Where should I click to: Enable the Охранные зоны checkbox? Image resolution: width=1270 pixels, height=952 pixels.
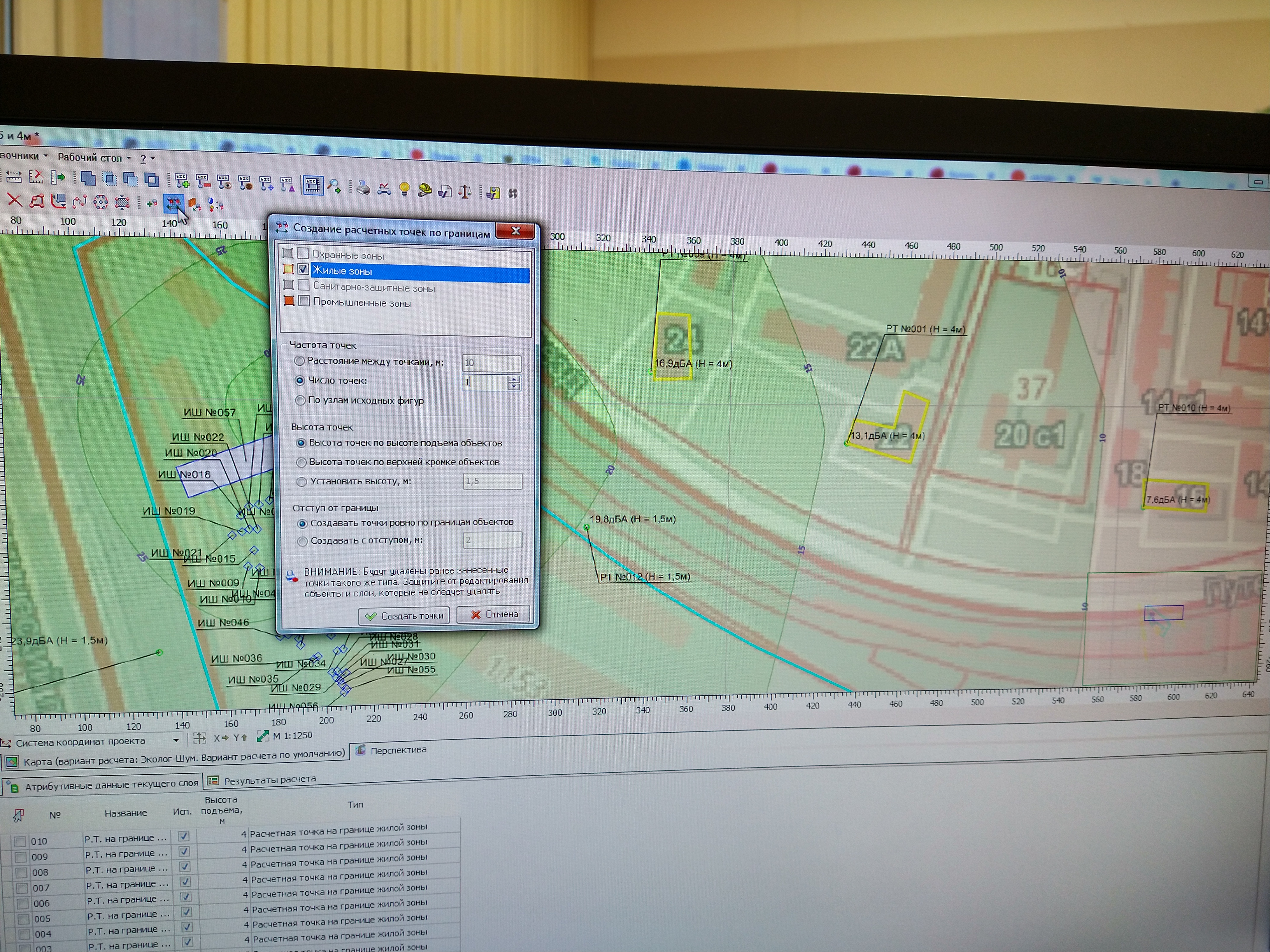tap(303, 253)
